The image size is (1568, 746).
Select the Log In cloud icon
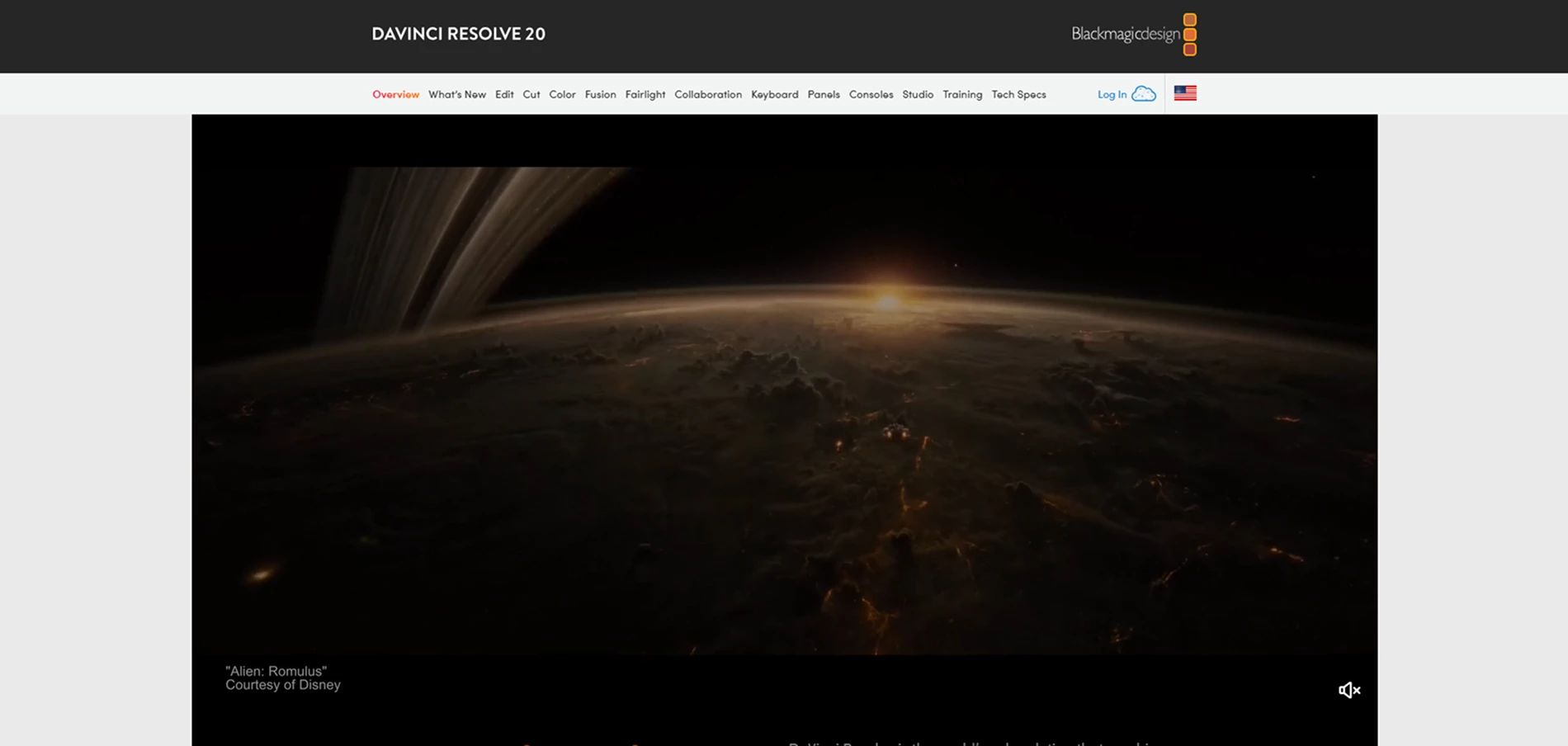click(x=1143, y=94)
